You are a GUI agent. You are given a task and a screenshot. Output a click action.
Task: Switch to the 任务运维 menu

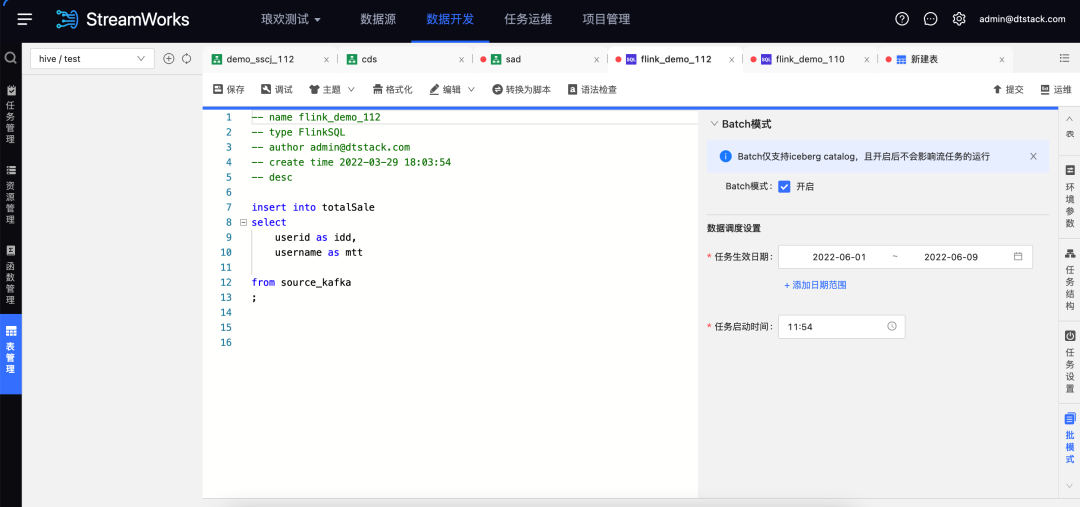point(527,19)
